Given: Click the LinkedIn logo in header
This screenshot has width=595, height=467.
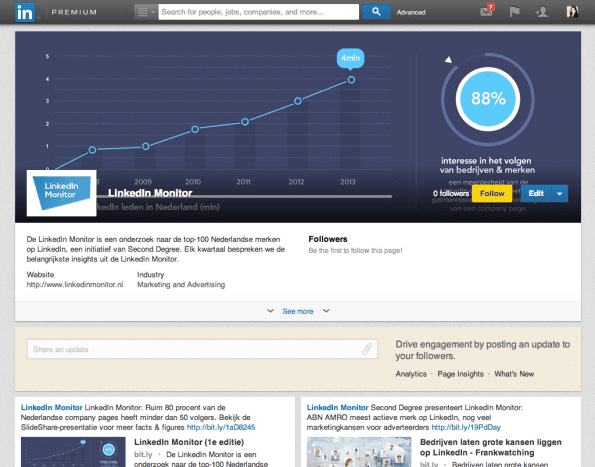Looking at the screenshot, I should click(x=25, y=12).
